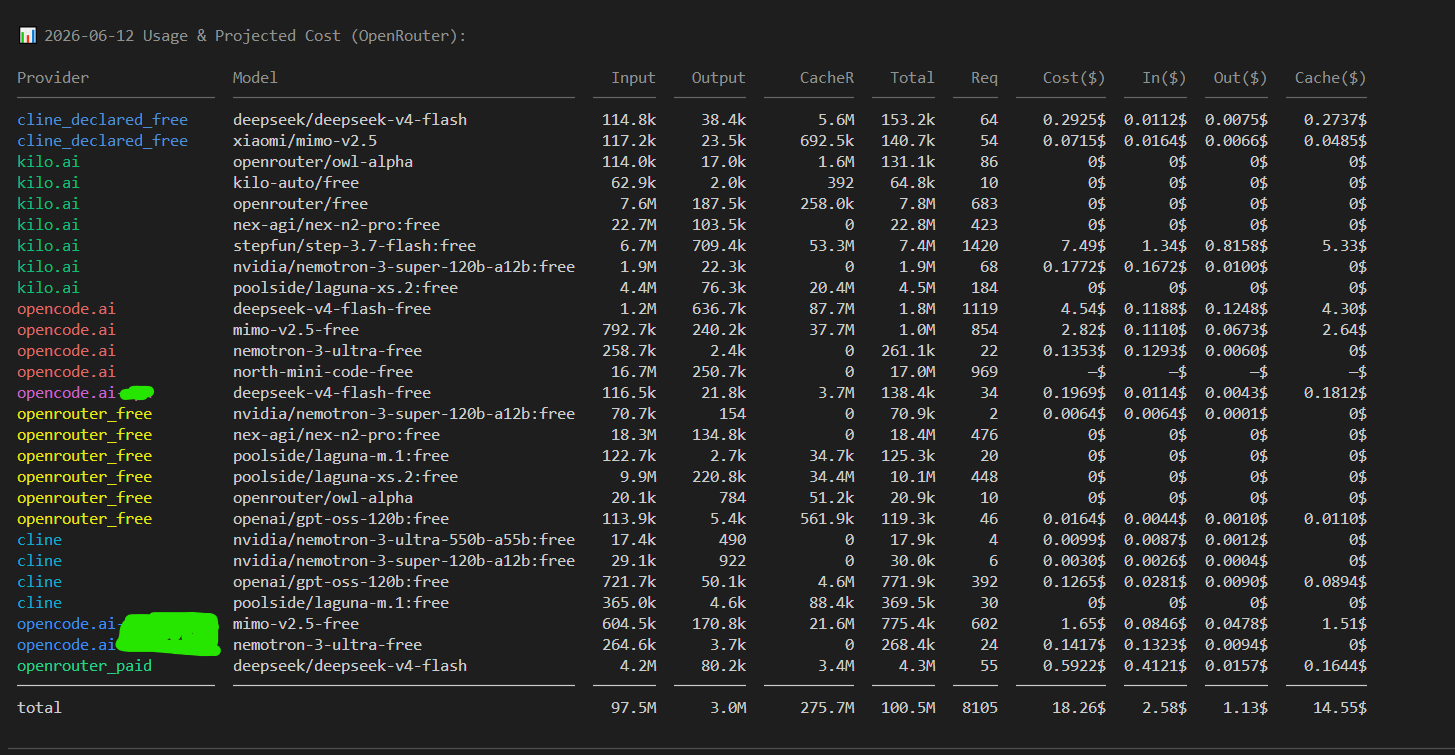Click the model name "stepfun/step-3.7-flash:free"

click(x=354, y=246)
